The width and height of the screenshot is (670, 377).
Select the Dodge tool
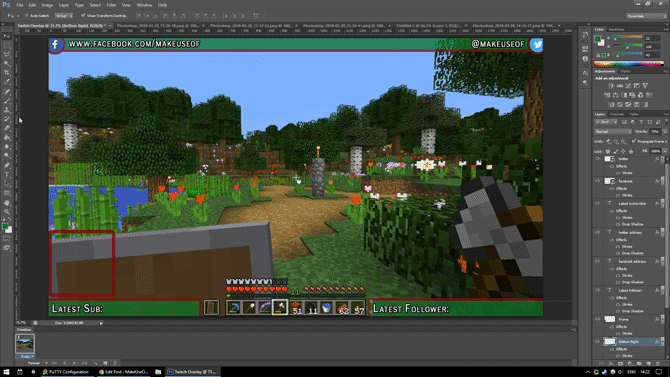pyautogui.click(x=7, y=156)
